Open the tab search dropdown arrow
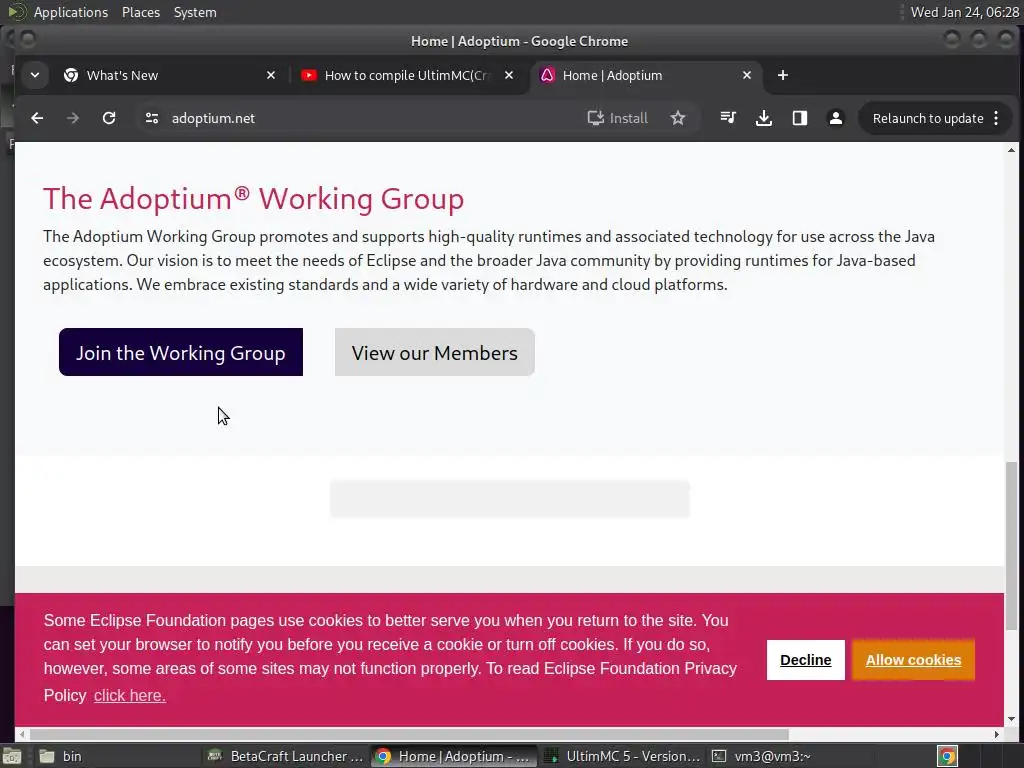 point(35,75)
